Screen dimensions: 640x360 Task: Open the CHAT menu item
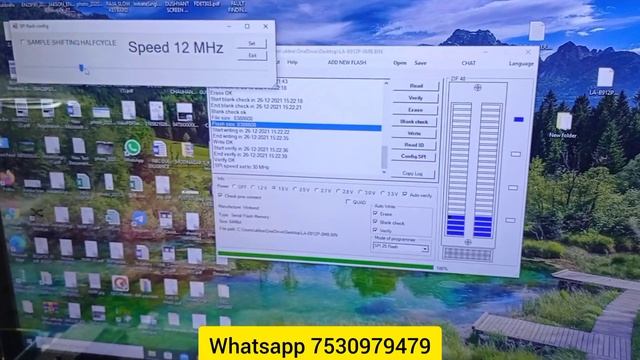(468, 63)
